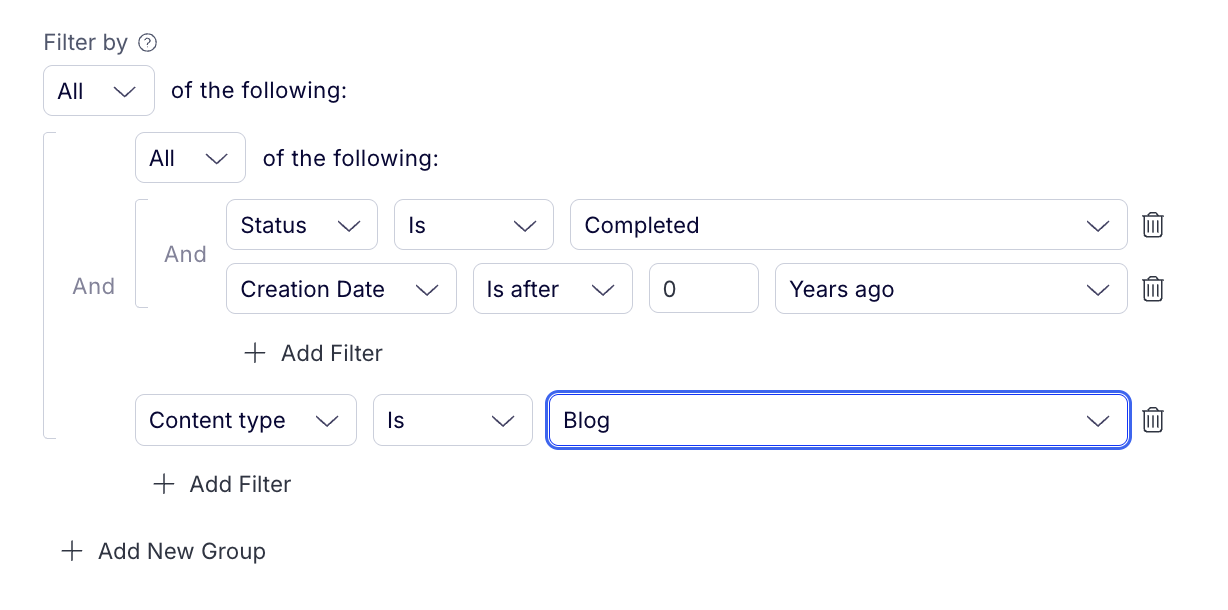
Task: Delete the Status filter row
Action: (x=1153, y=225)
